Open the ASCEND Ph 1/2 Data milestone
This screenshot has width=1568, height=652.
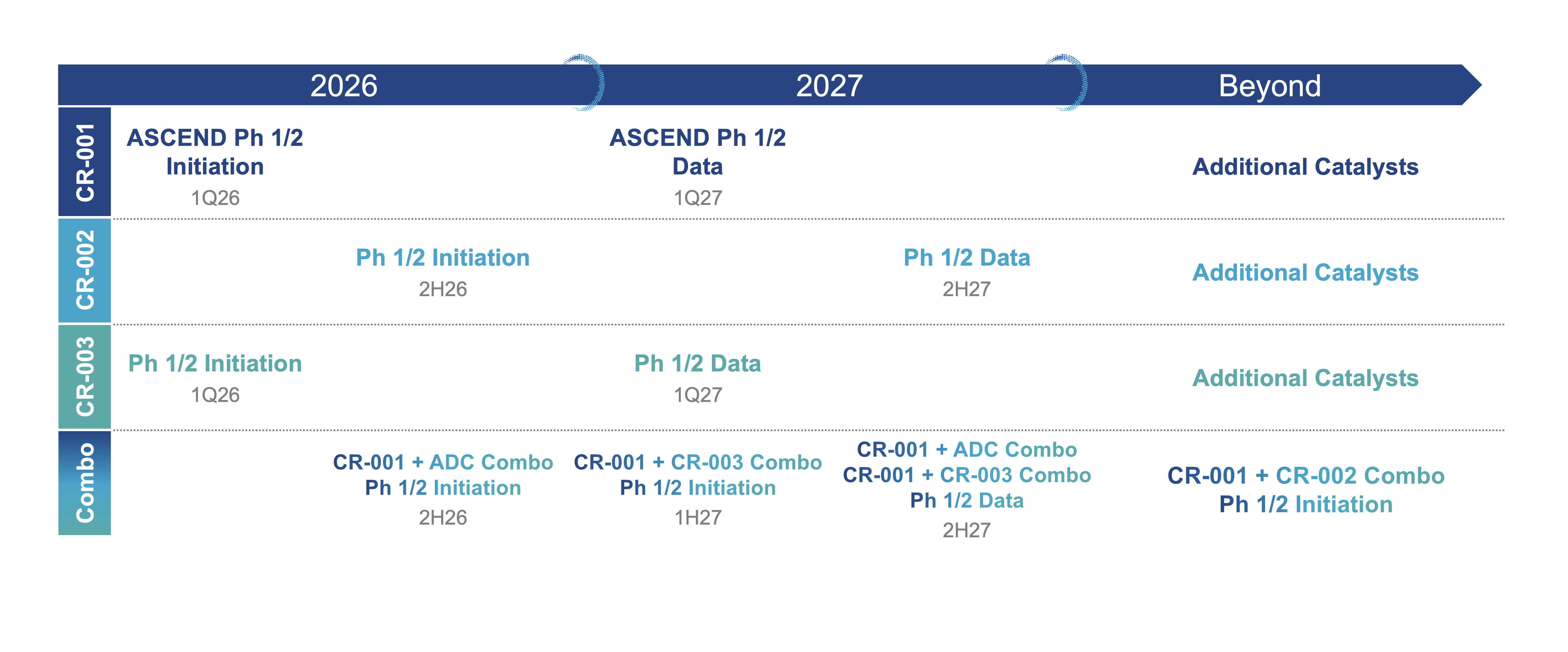698,152
